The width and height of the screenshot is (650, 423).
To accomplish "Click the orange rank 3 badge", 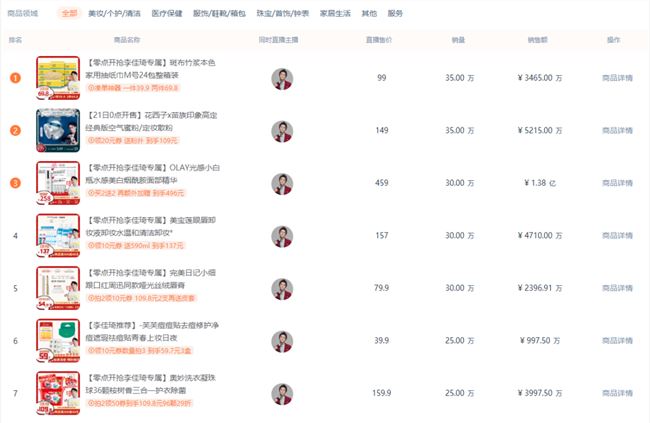I will pos(15,183).
